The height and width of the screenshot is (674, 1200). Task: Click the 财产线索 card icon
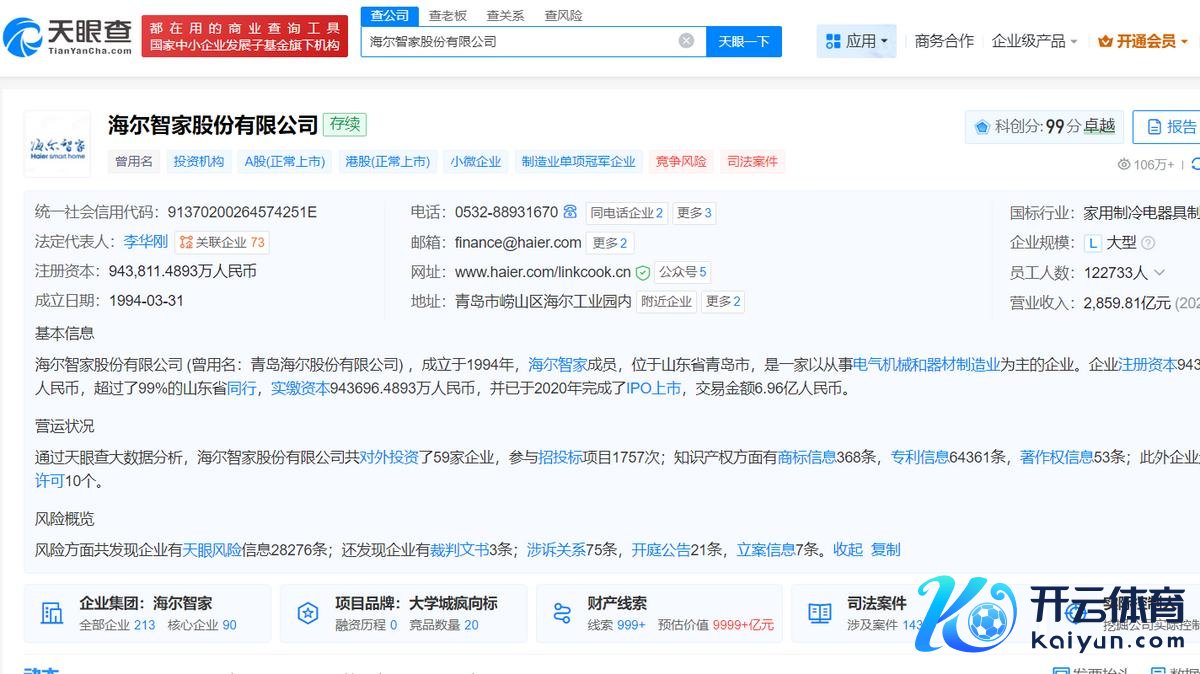point(562,613)
